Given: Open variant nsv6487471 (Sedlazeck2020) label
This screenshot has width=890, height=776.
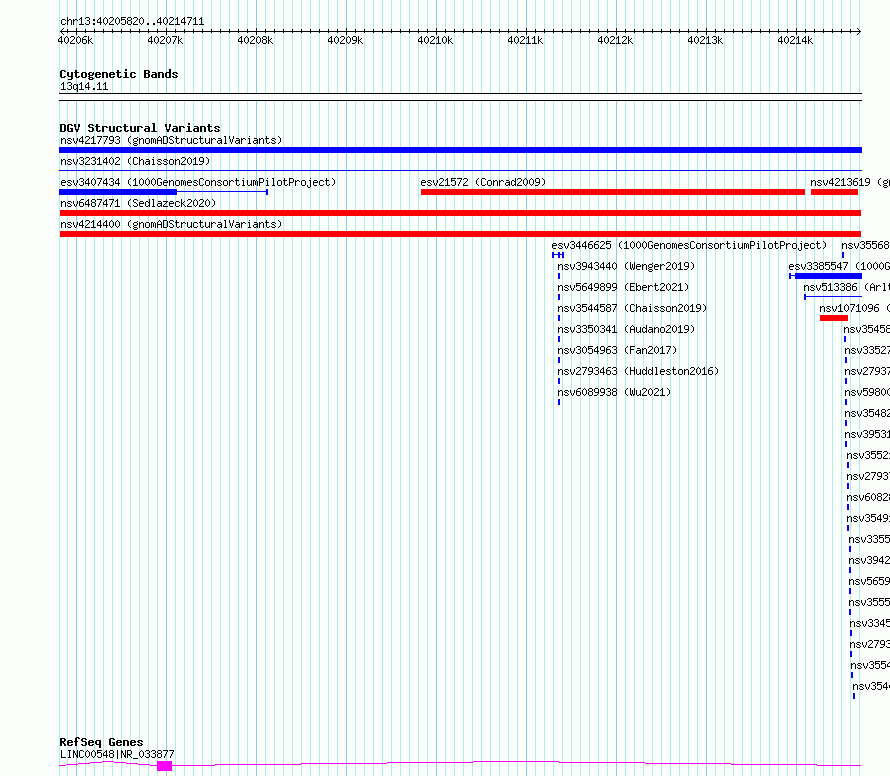Looking at the screenshot, I should click(x=138, y=203).
